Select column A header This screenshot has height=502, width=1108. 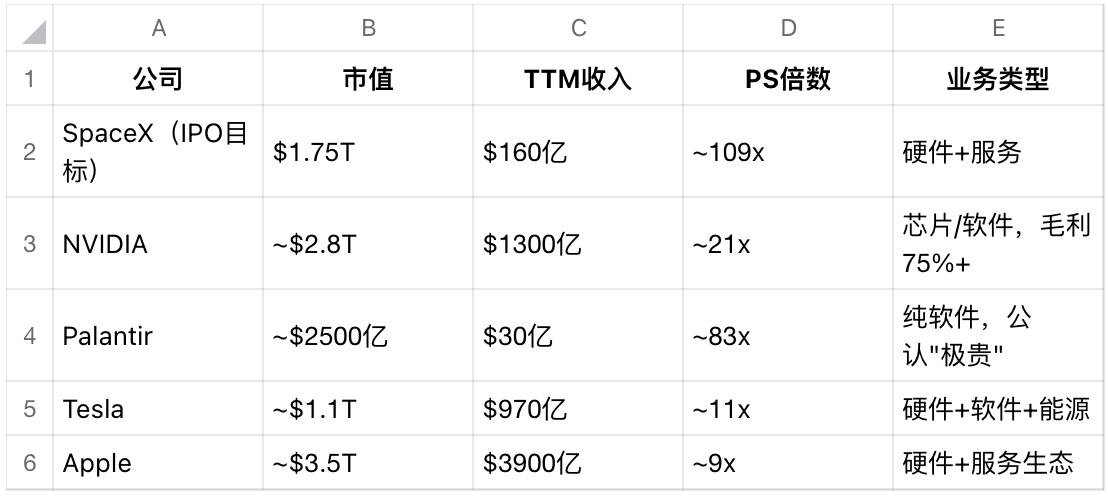click(x=158, y=29)
